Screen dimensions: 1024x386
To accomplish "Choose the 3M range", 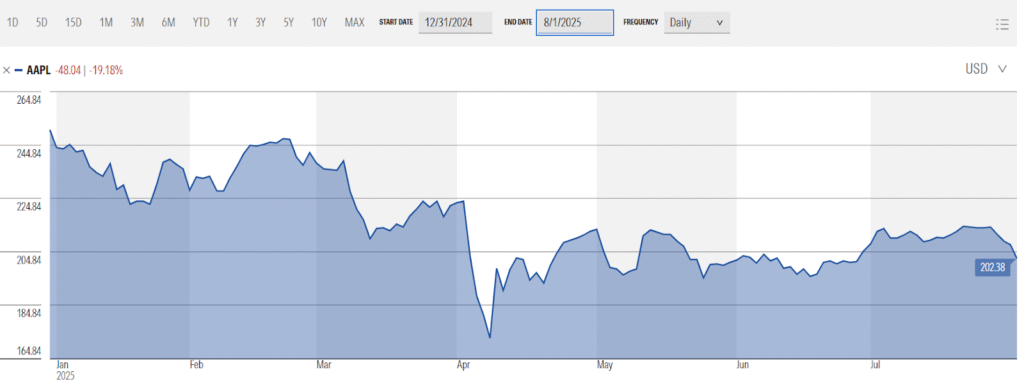I will (x=137, y=22).
